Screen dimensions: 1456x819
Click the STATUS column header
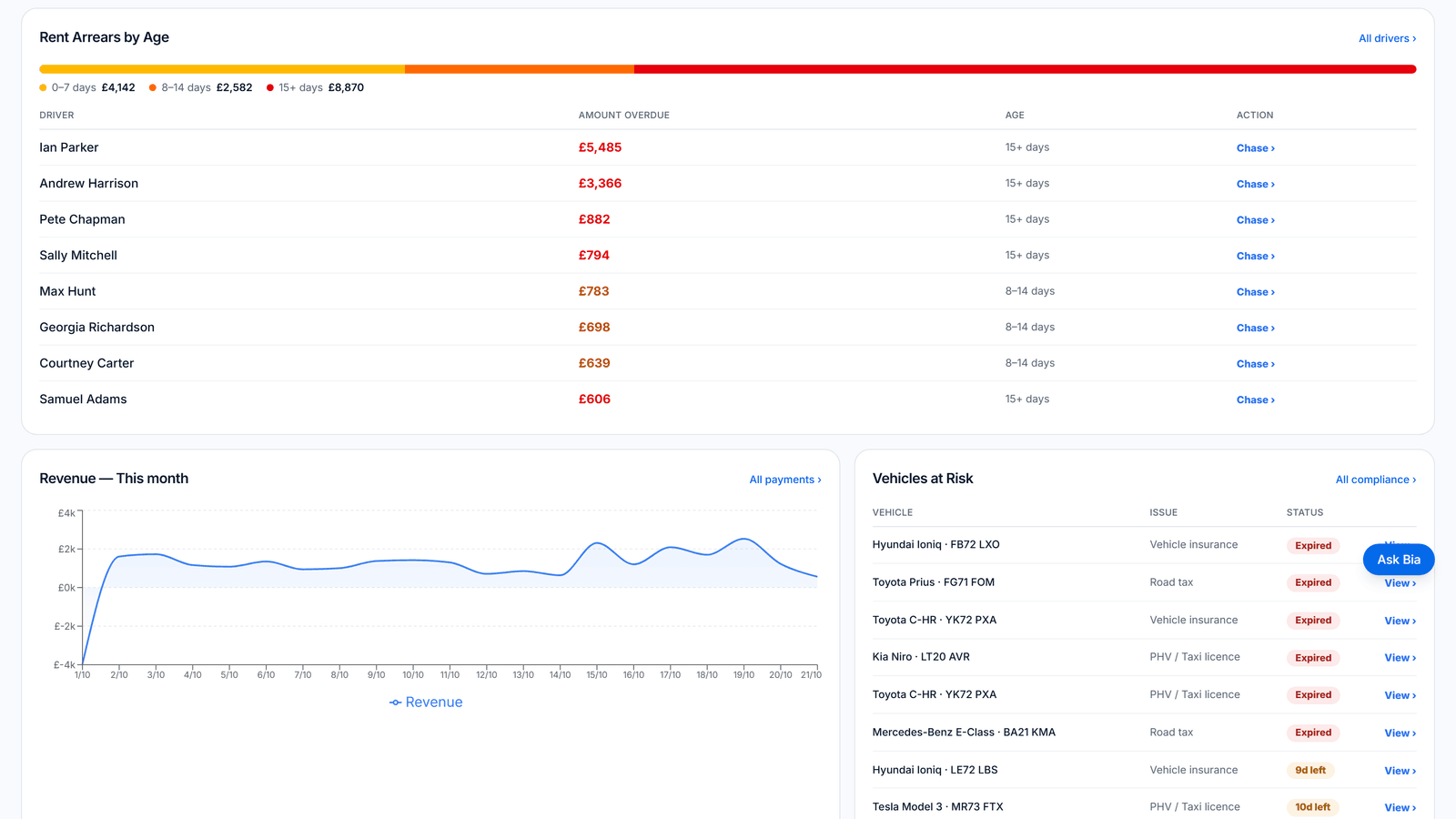(x=1305, y=513)
